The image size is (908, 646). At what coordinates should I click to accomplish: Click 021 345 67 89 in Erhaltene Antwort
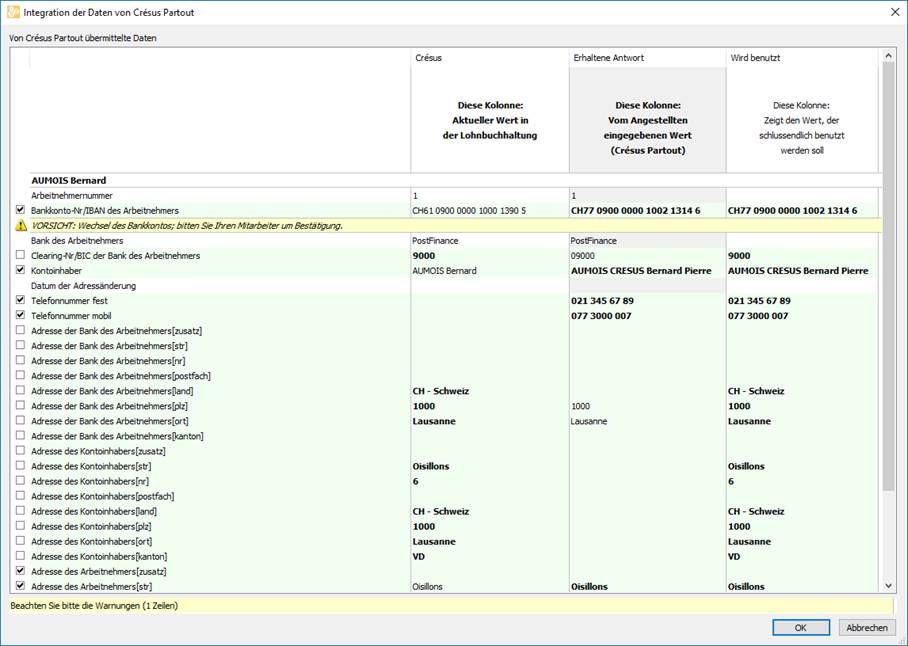coord(602,301)
